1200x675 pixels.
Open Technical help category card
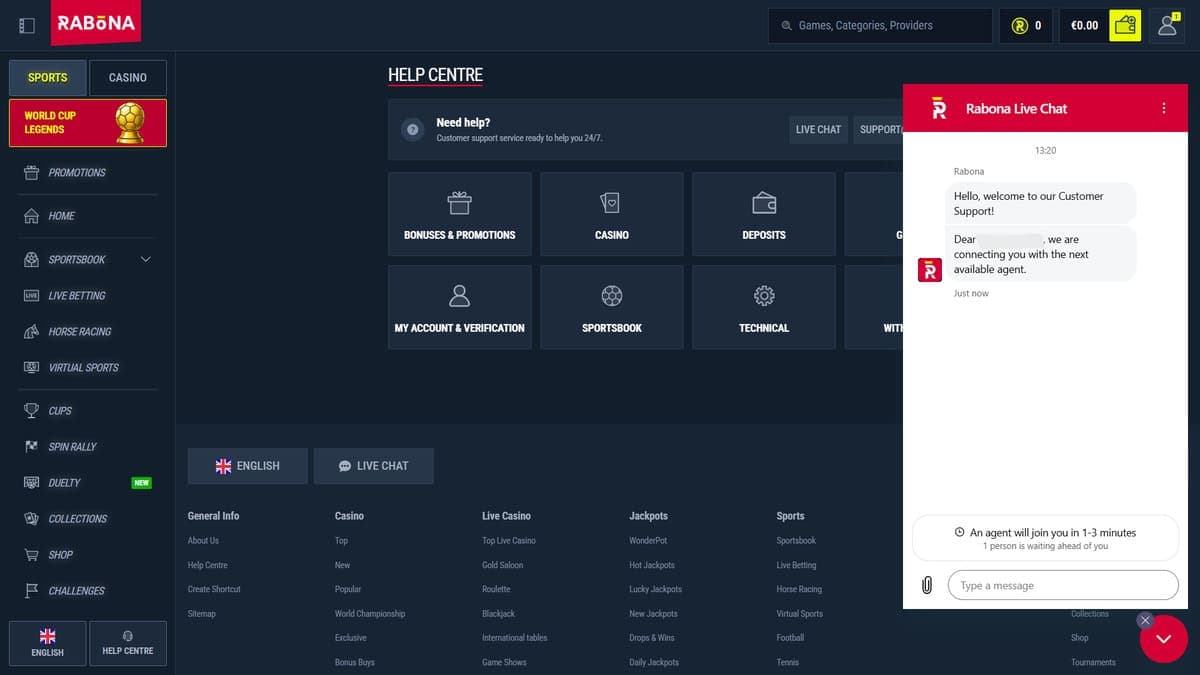tap(764, 307)
